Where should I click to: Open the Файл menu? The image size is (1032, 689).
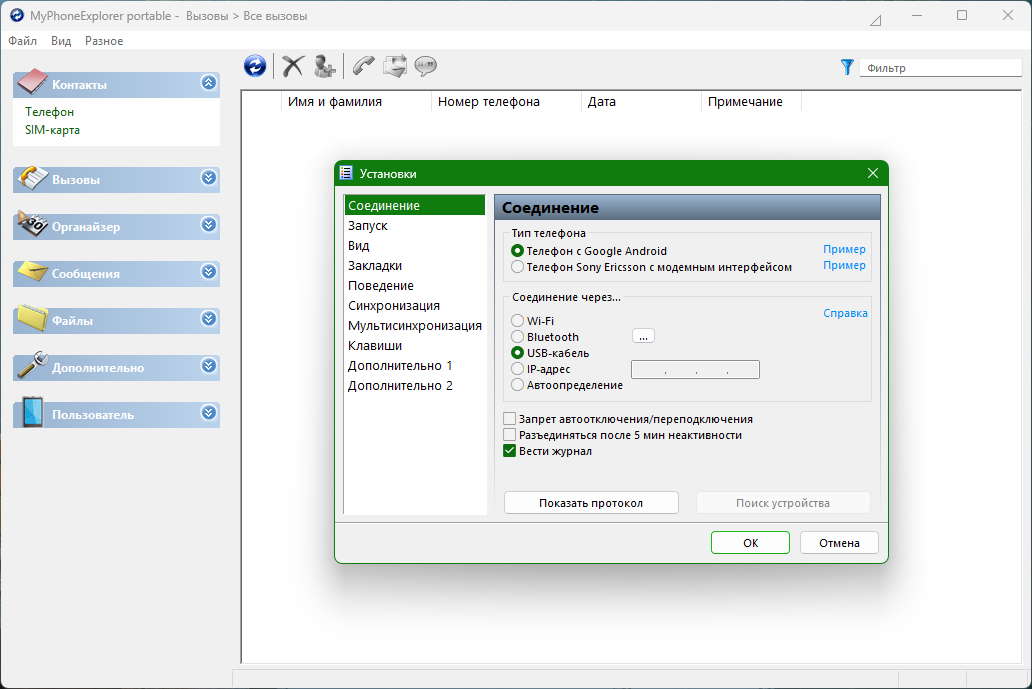(22, 41)
